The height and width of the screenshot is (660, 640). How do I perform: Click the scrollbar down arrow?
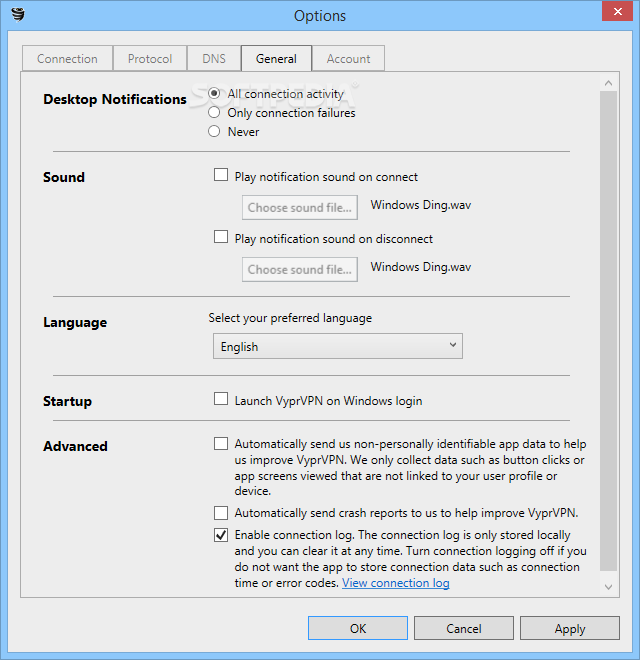coord(608,587)
